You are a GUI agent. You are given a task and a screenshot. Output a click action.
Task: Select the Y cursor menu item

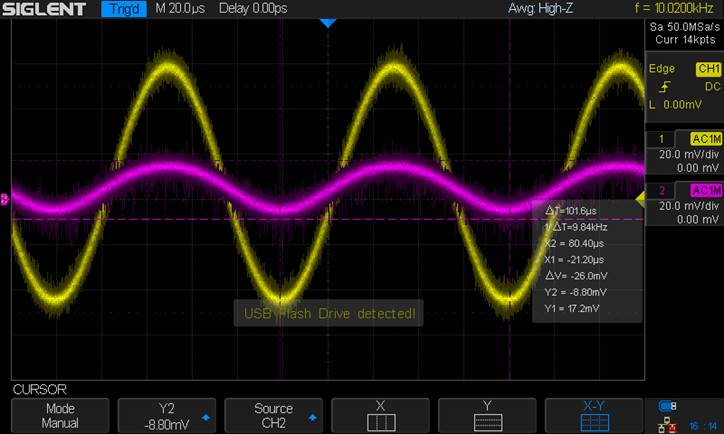click(487, 416)
